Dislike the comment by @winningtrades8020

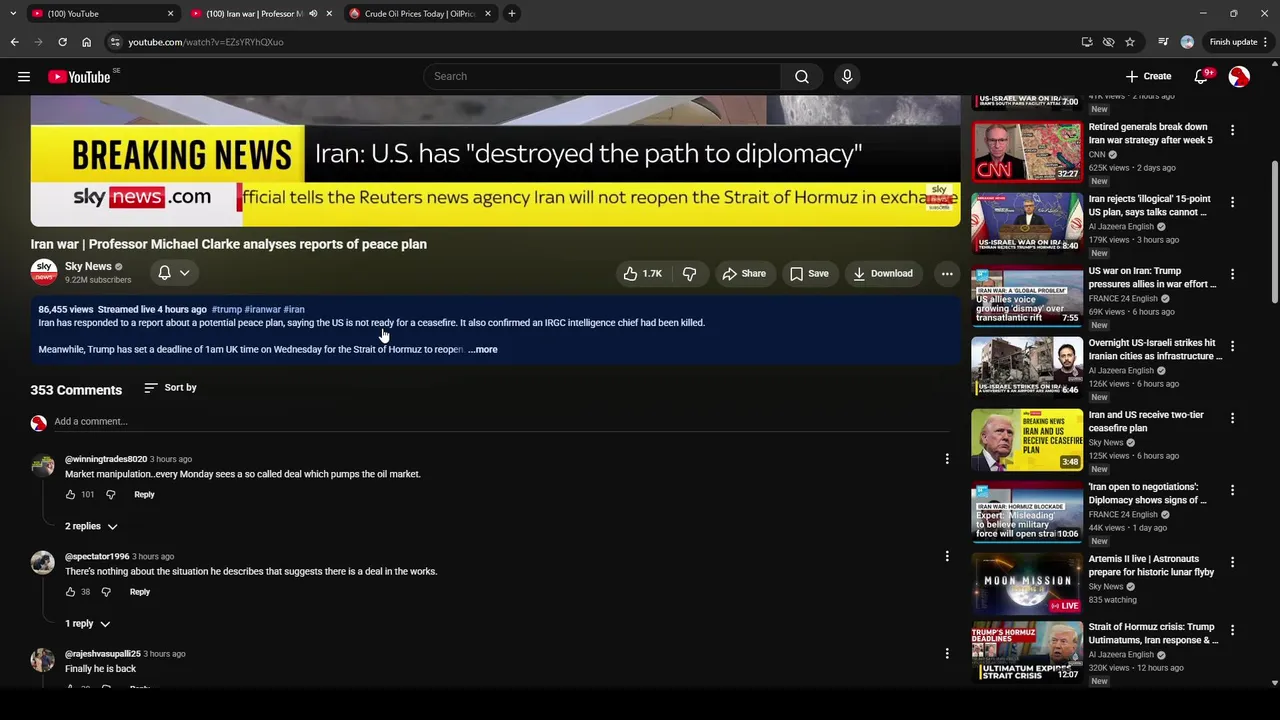point(111,494)
